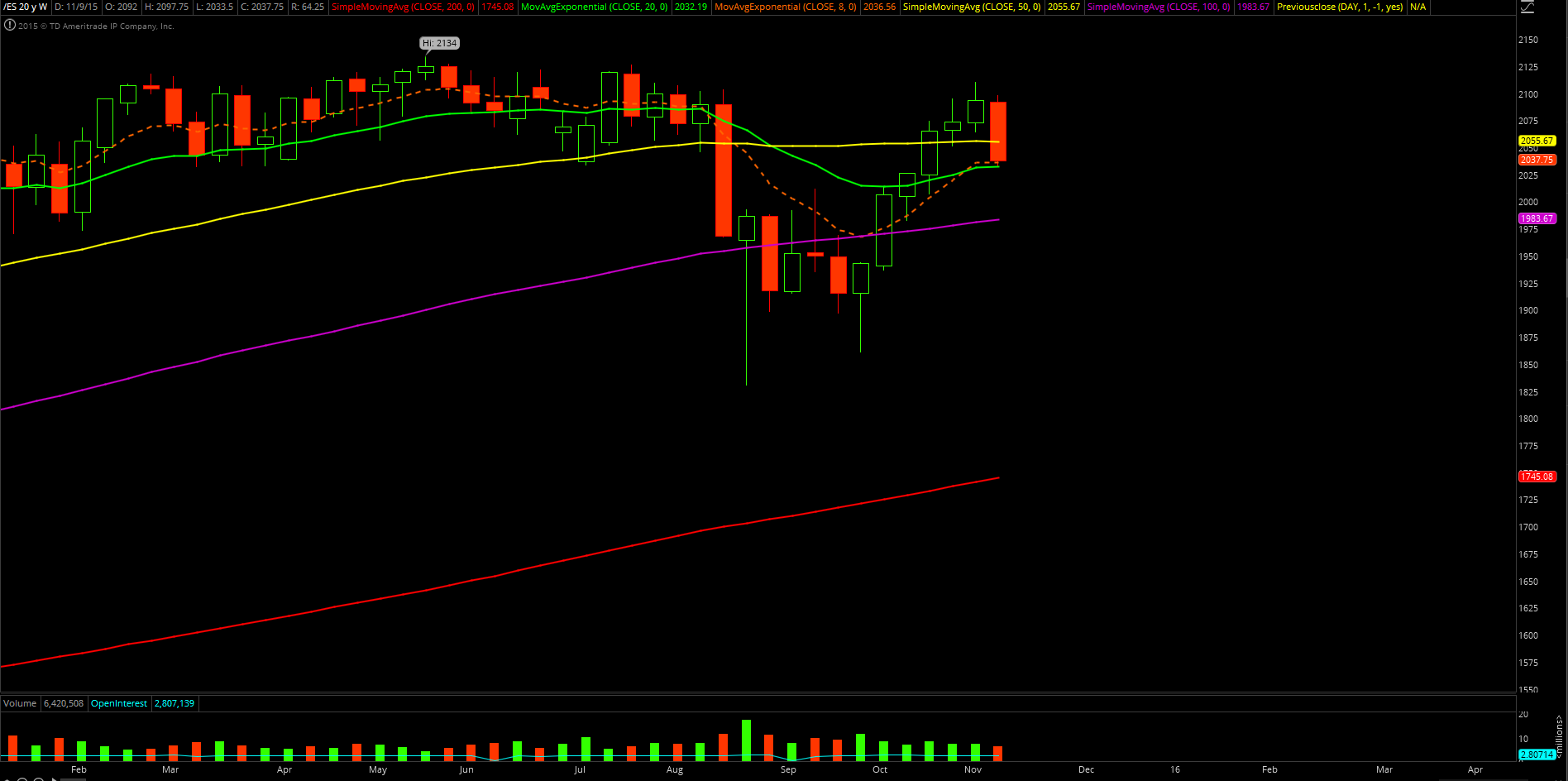Image resolution: width=1568 pixels, height=781 pixels.
Task: Click the C: 2037.75 close value
Action: 262,7
